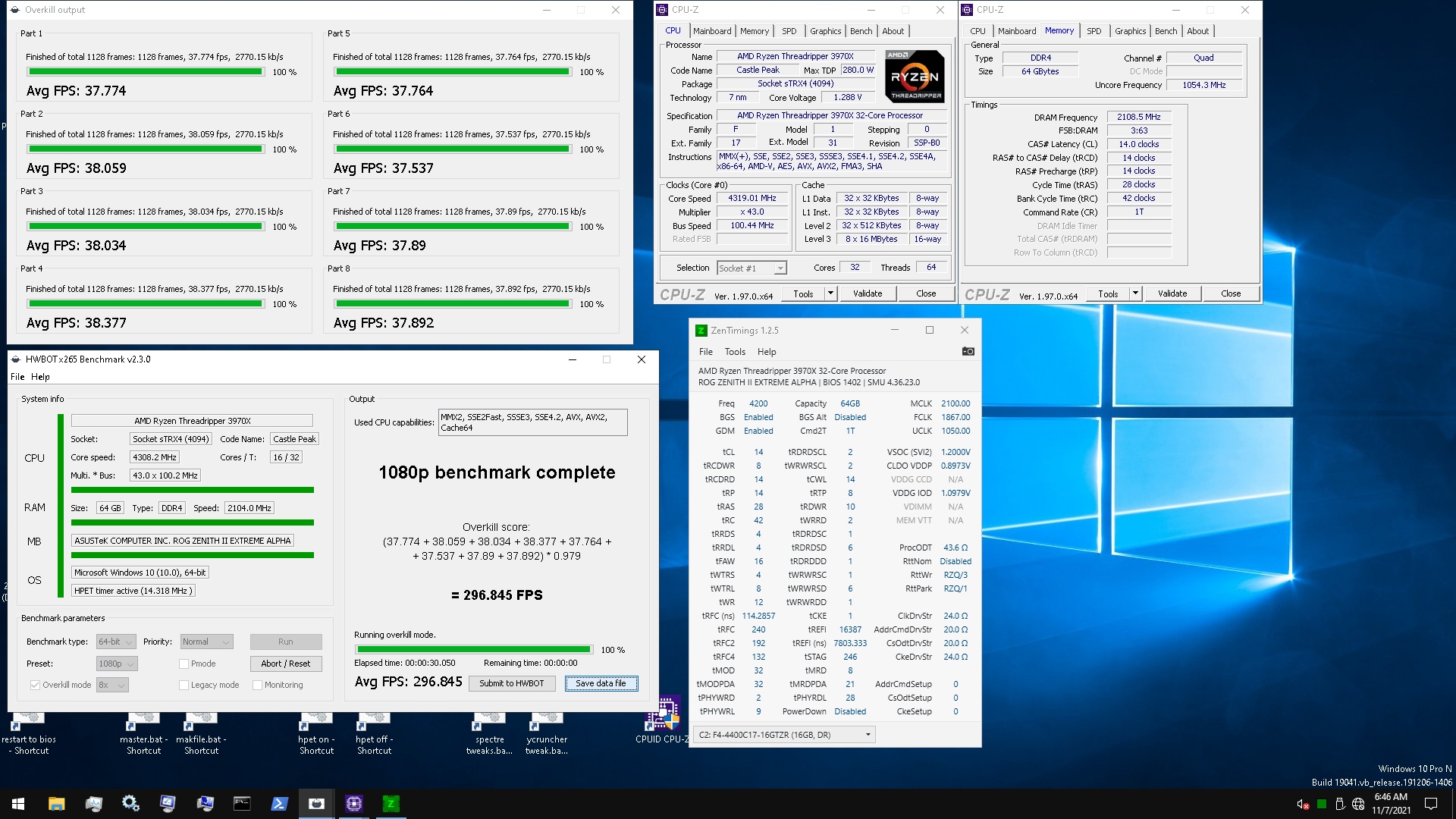
Task: Open Settings gear icon in taskbar
Action: tap(130, 804)
